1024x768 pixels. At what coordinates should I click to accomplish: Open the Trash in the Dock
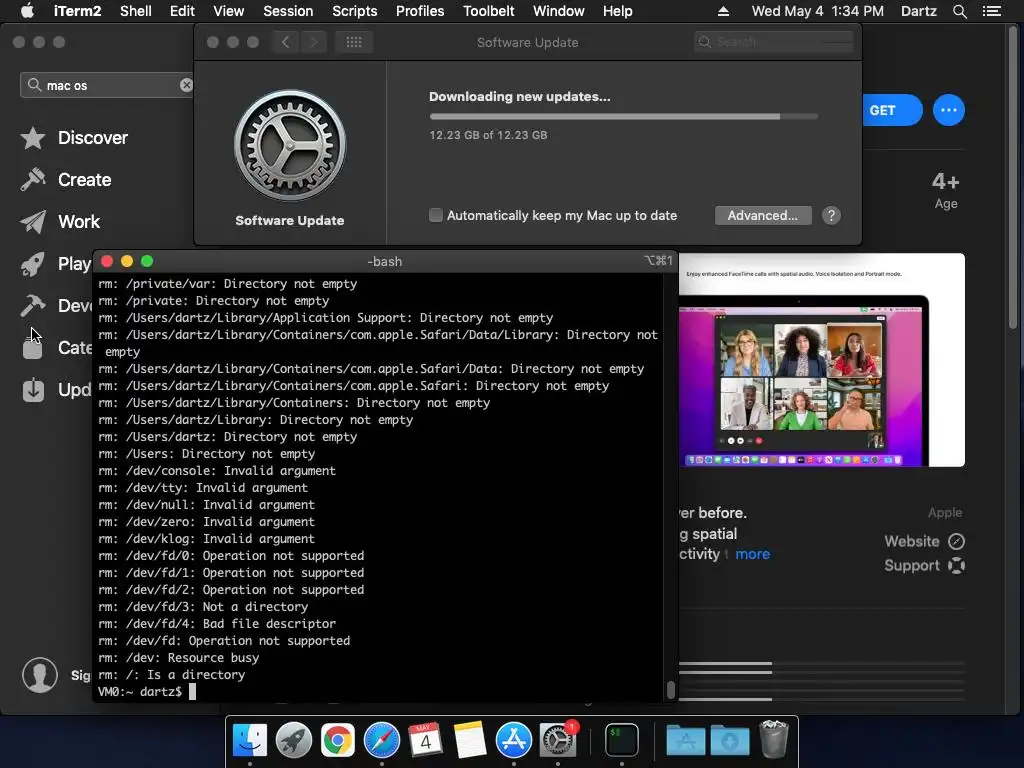[774, 739]
